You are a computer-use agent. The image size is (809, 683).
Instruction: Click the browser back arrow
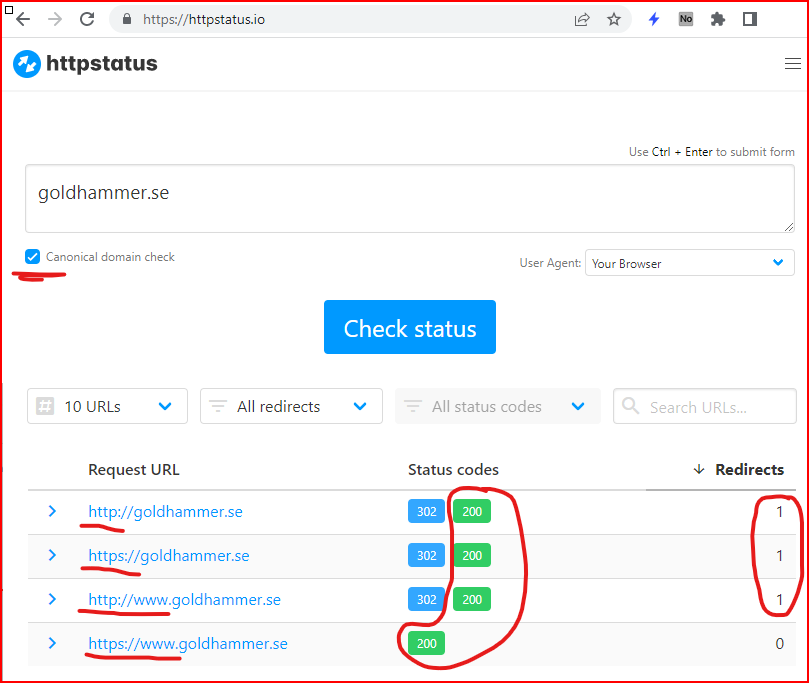(23, 19)
